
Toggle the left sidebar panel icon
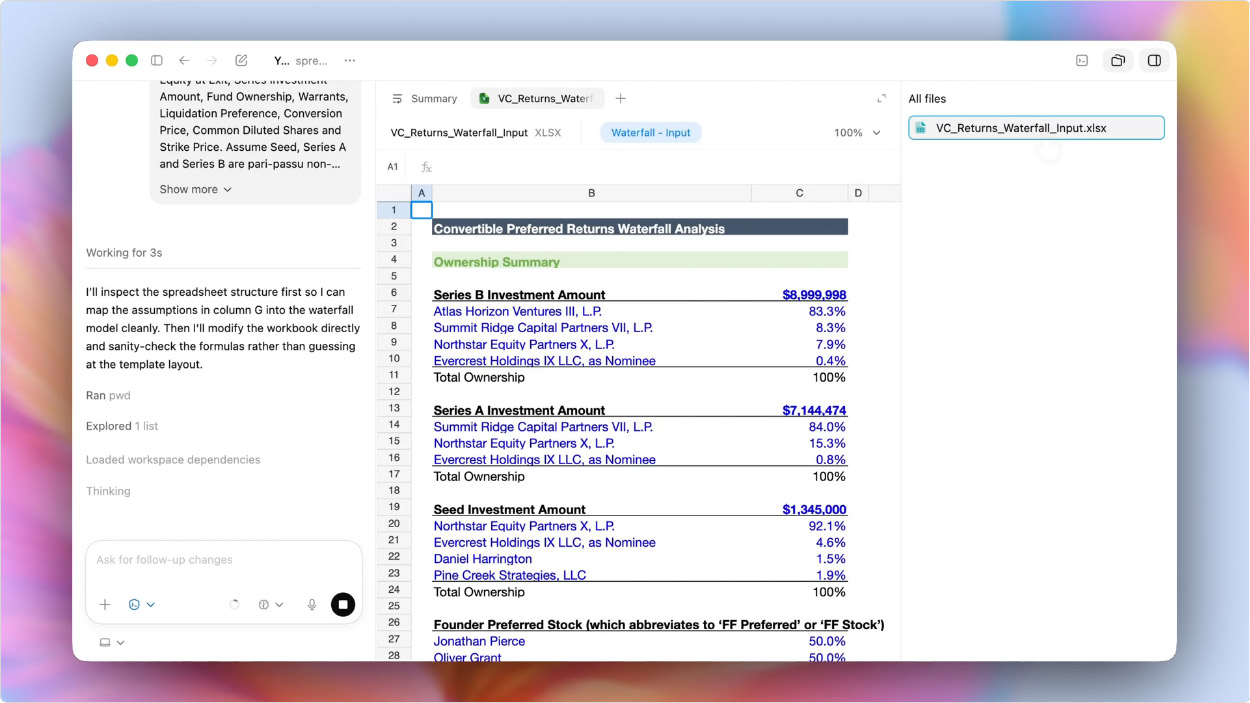click(x=157, y=61)
